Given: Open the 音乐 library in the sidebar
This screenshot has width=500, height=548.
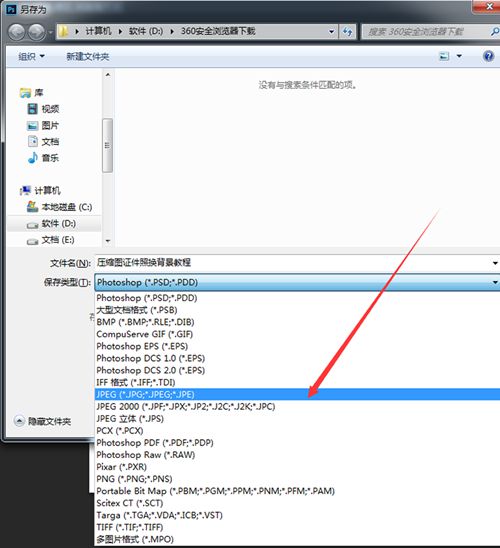Looking at the screenshot, I should [43, 158].
